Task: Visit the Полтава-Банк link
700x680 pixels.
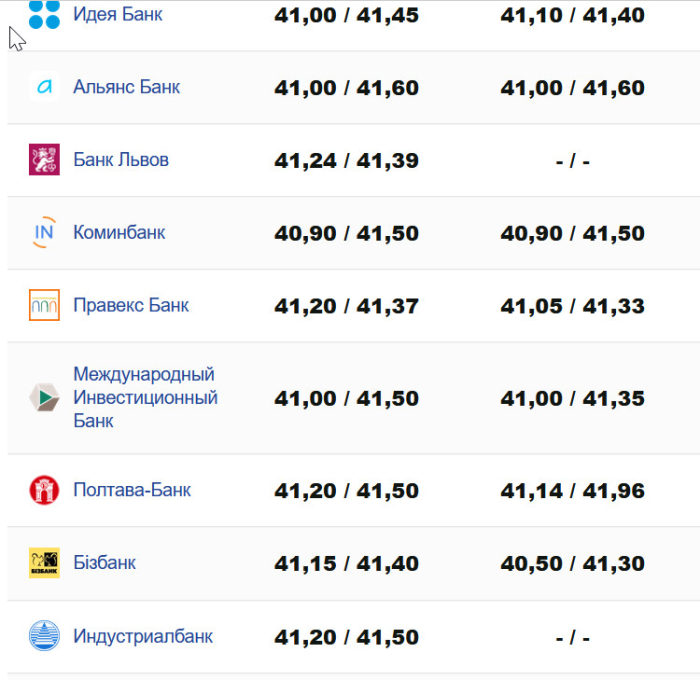Action: [132, 490]
